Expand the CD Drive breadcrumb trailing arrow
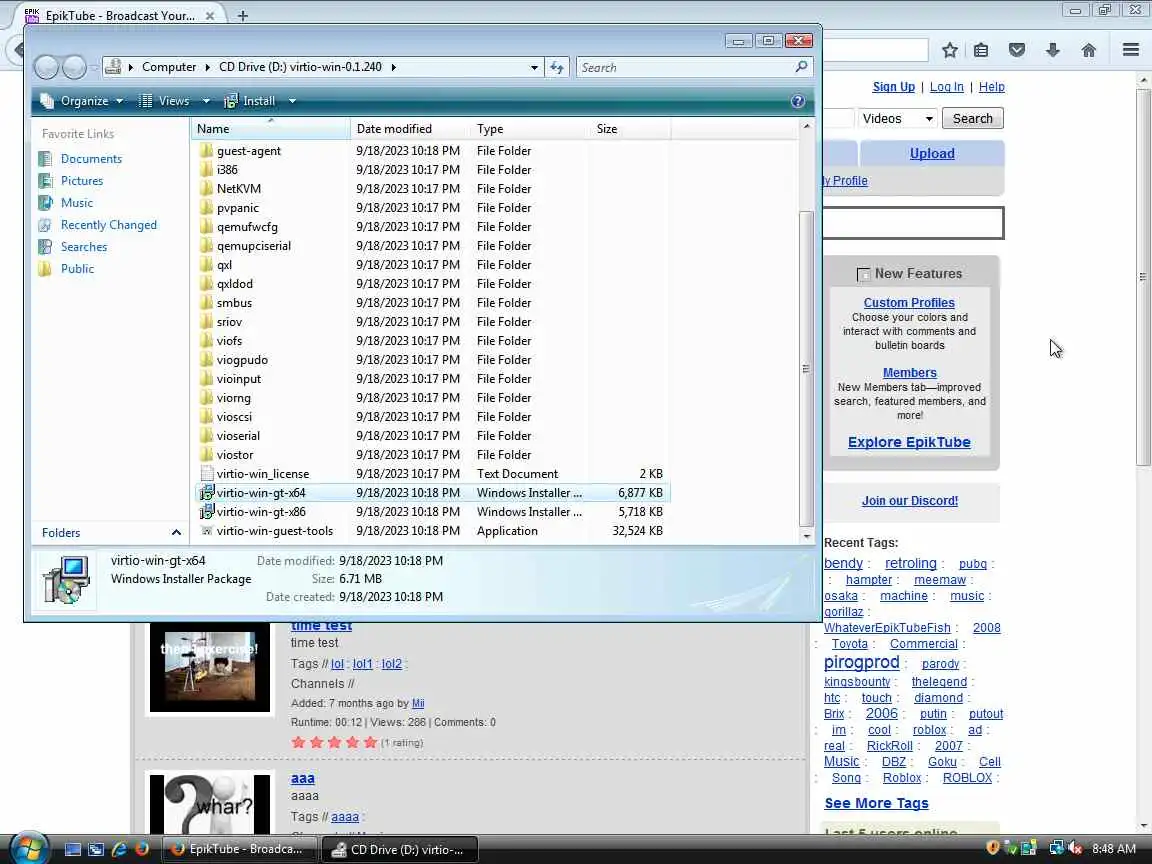The image size is (1152, 864). (394, 67)
